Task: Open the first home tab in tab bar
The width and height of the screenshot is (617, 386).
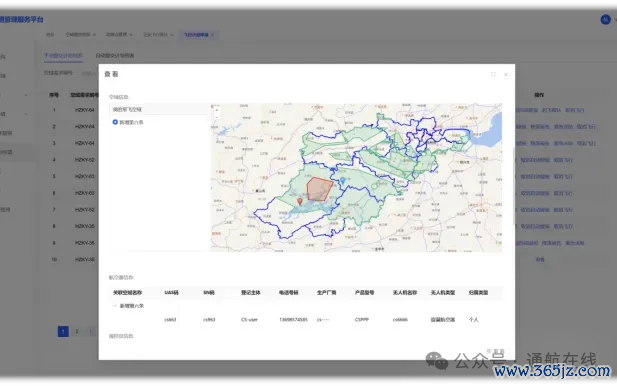Action: 50,35
